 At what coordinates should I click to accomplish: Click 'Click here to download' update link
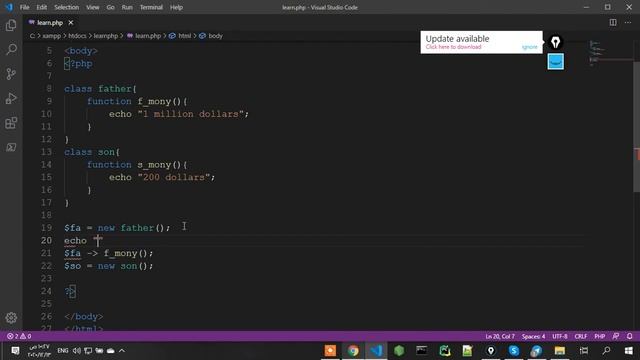pyautogui.click(x=453, y=47)
